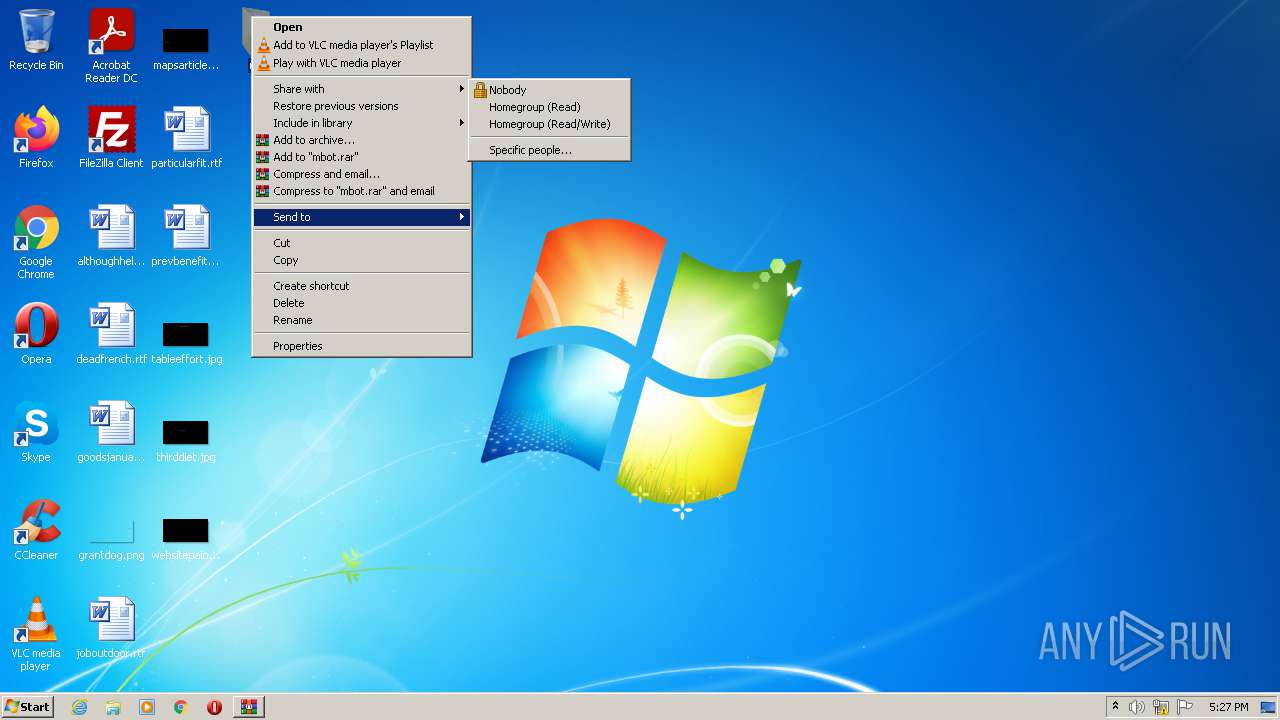
Task: Select Homegroup (Read/Write) sharing option
Action: (550, 124)
